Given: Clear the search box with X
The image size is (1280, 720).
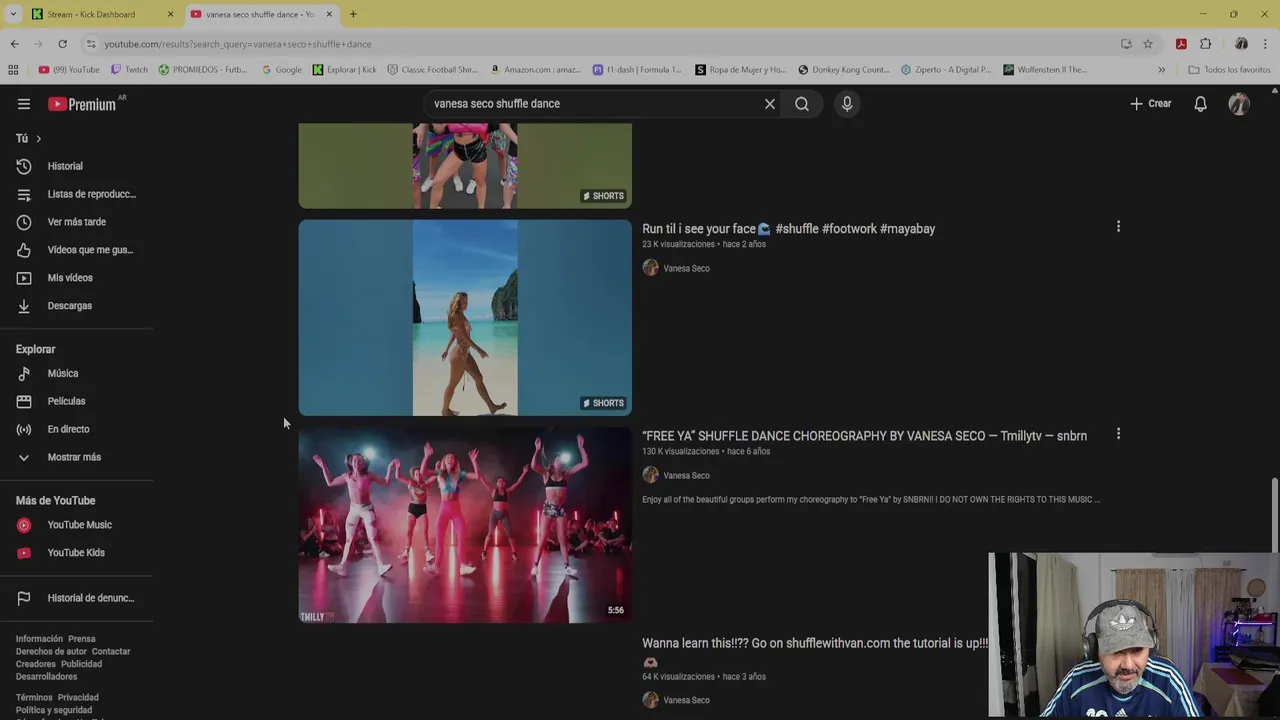Looking at the screenshot, I should 770,104.
